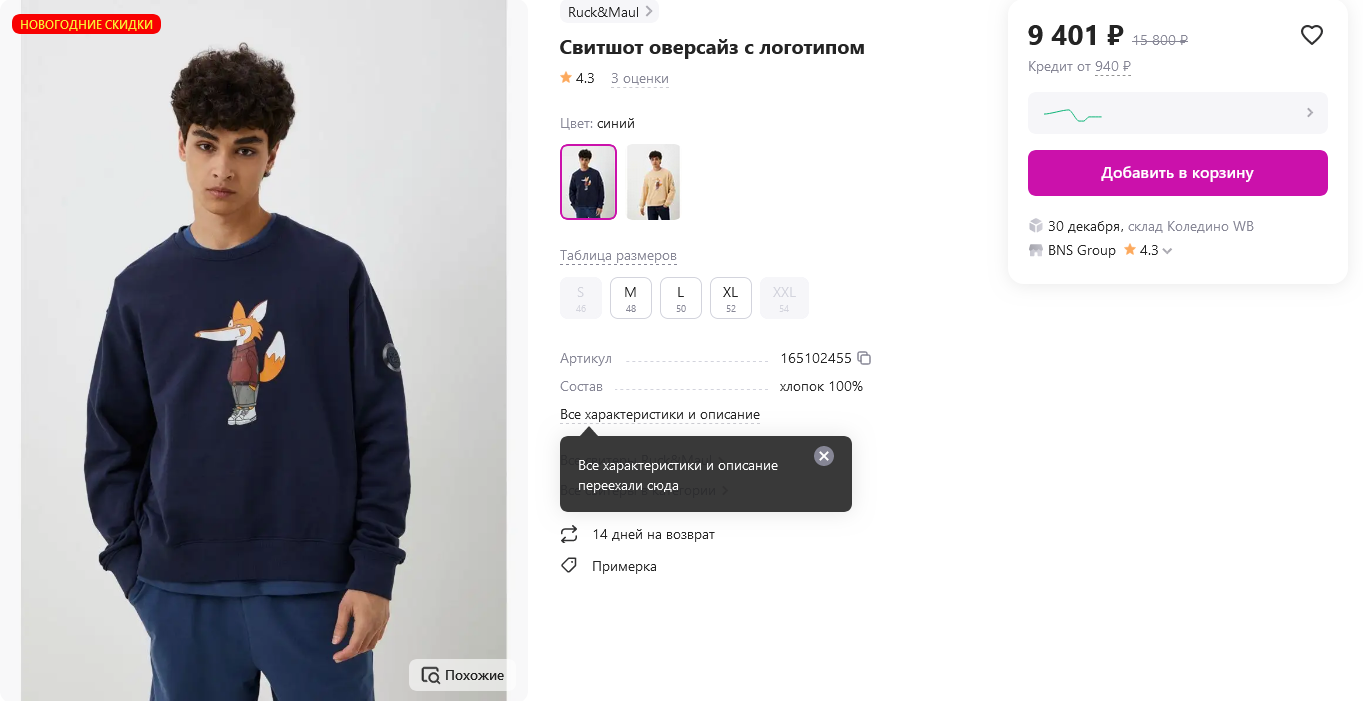Add item to favorites with heart icon
1363x701 pixels.
tap(1311, 36)
